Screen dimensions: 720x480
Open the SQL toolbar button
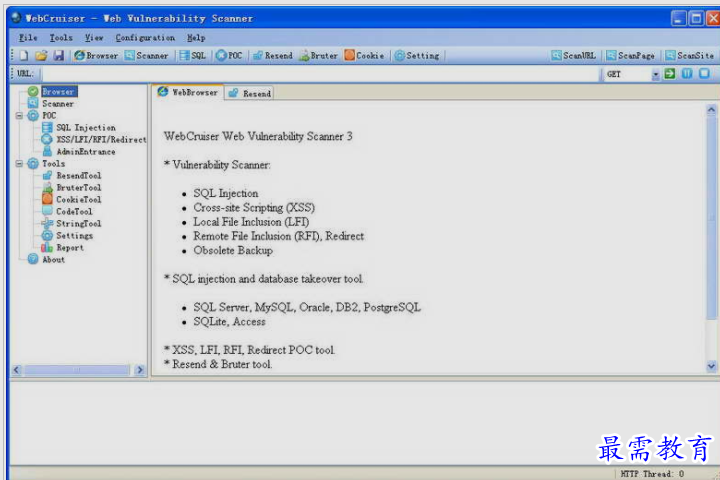click(193, 56)
